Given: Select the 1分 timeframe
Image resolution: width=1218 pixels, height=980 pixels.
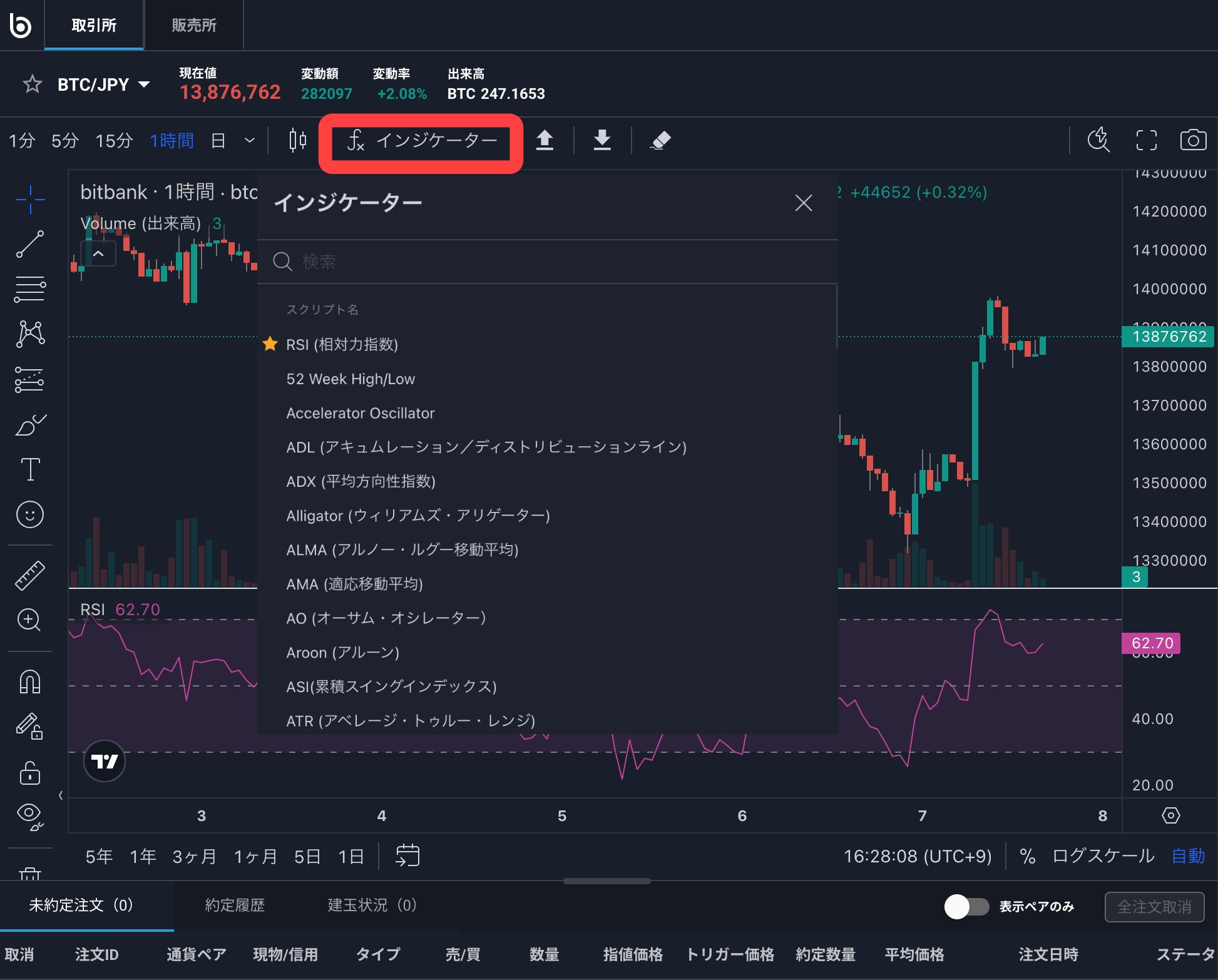Looking at the screenshot, I should click(x=22, y=140).
